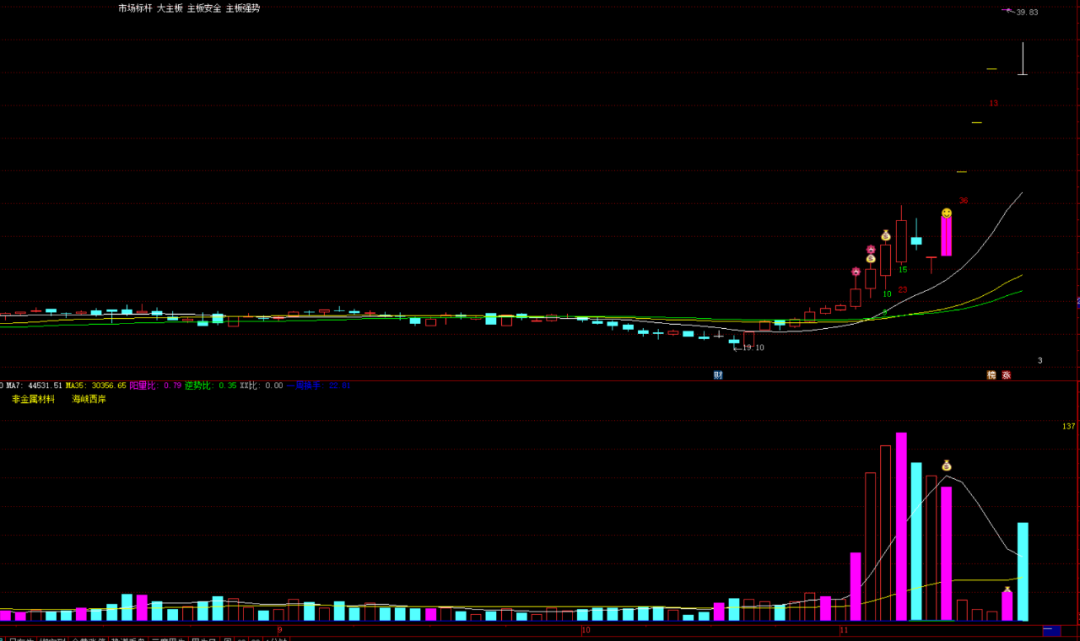Click the last white candlestick near 39.83
The image size is (1080, 641).
[1023, 59]
